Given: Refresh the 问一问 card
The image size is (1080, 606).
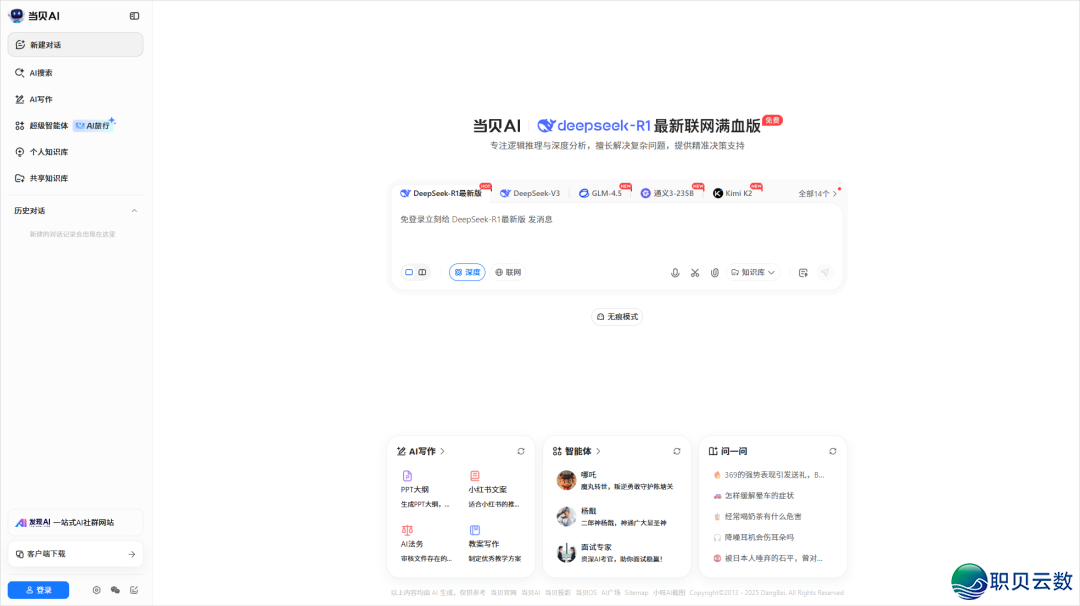Looking at the screenshot, I should [833, 452].
